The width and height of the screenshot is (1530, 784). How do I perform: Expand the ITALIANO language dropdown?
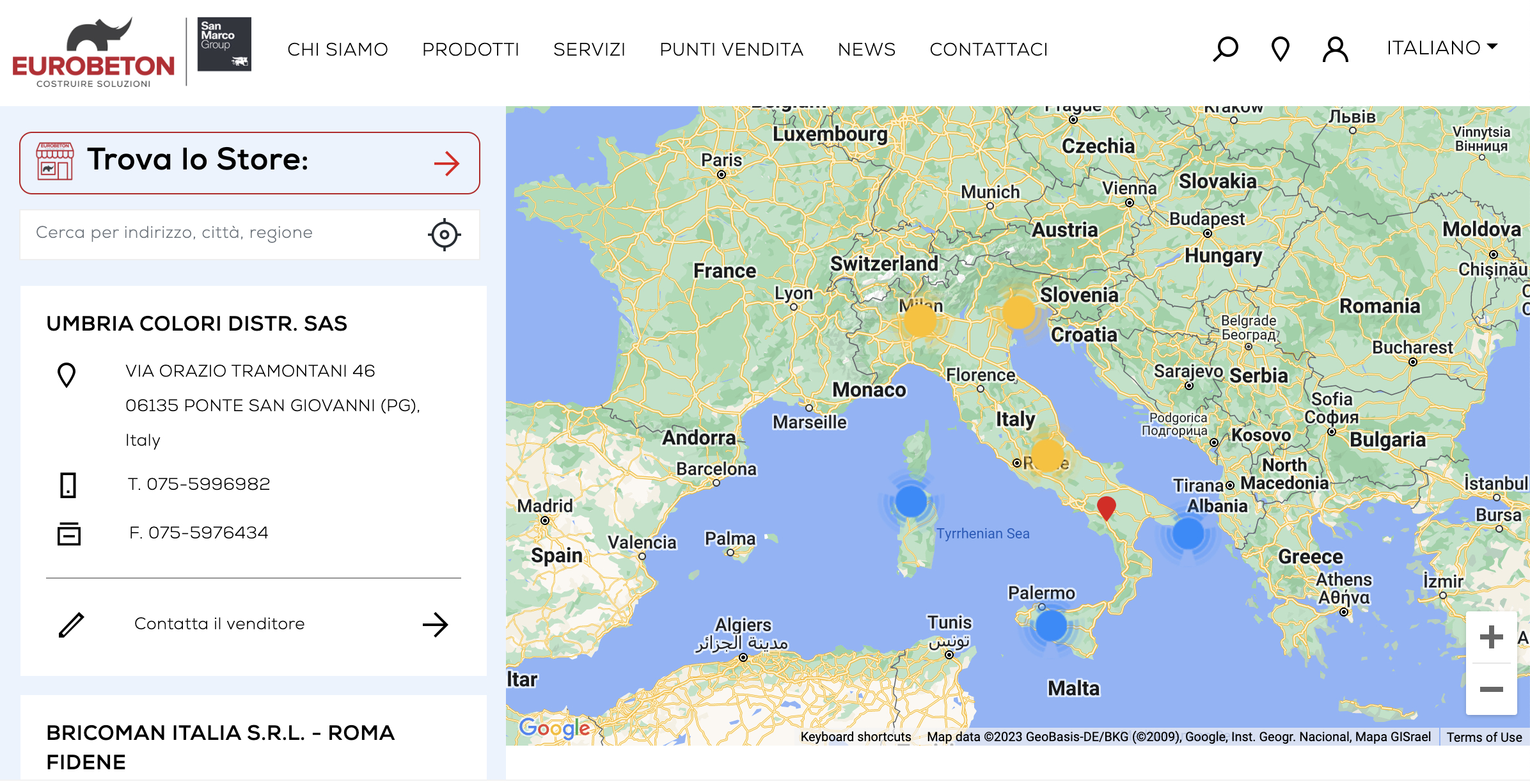click(1442, 48)
